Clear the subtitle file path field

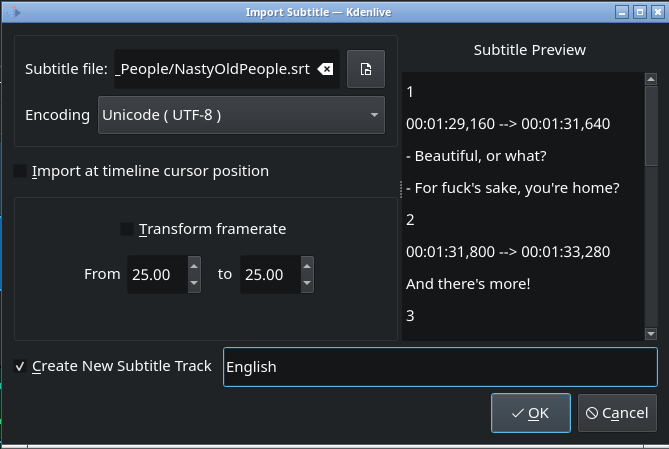tap(325, 70)
